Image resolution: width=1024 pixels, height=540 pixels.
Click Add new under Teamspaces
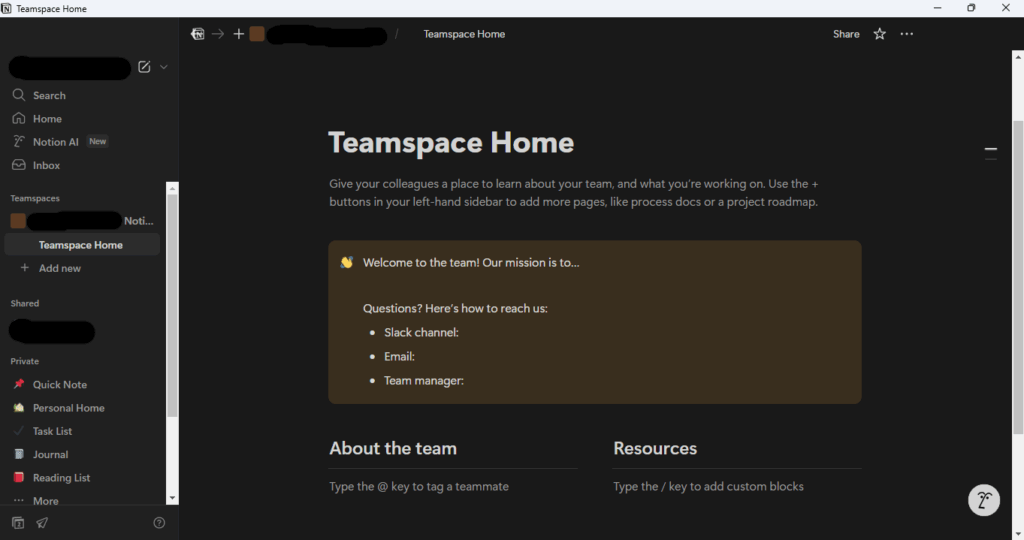(x=59, y=268)
